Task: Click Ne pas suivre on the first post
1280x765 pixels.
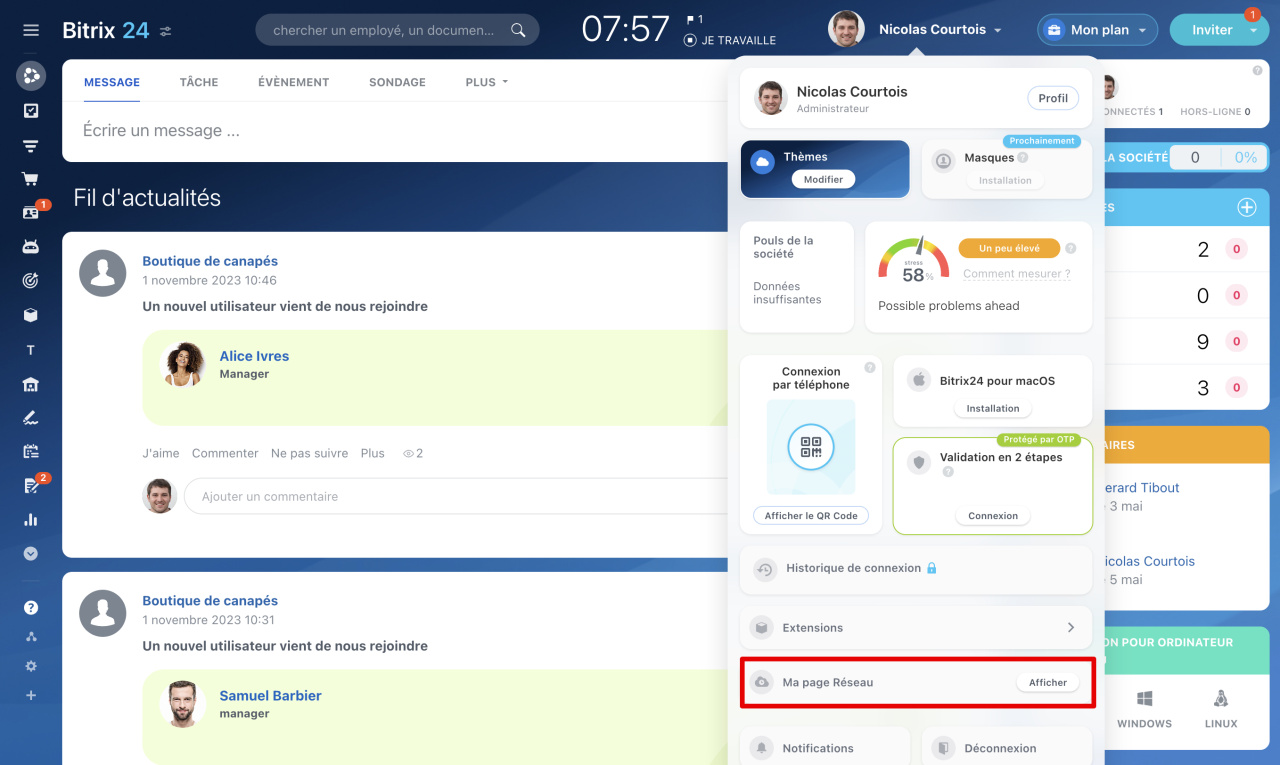Action: pos(309,453)
